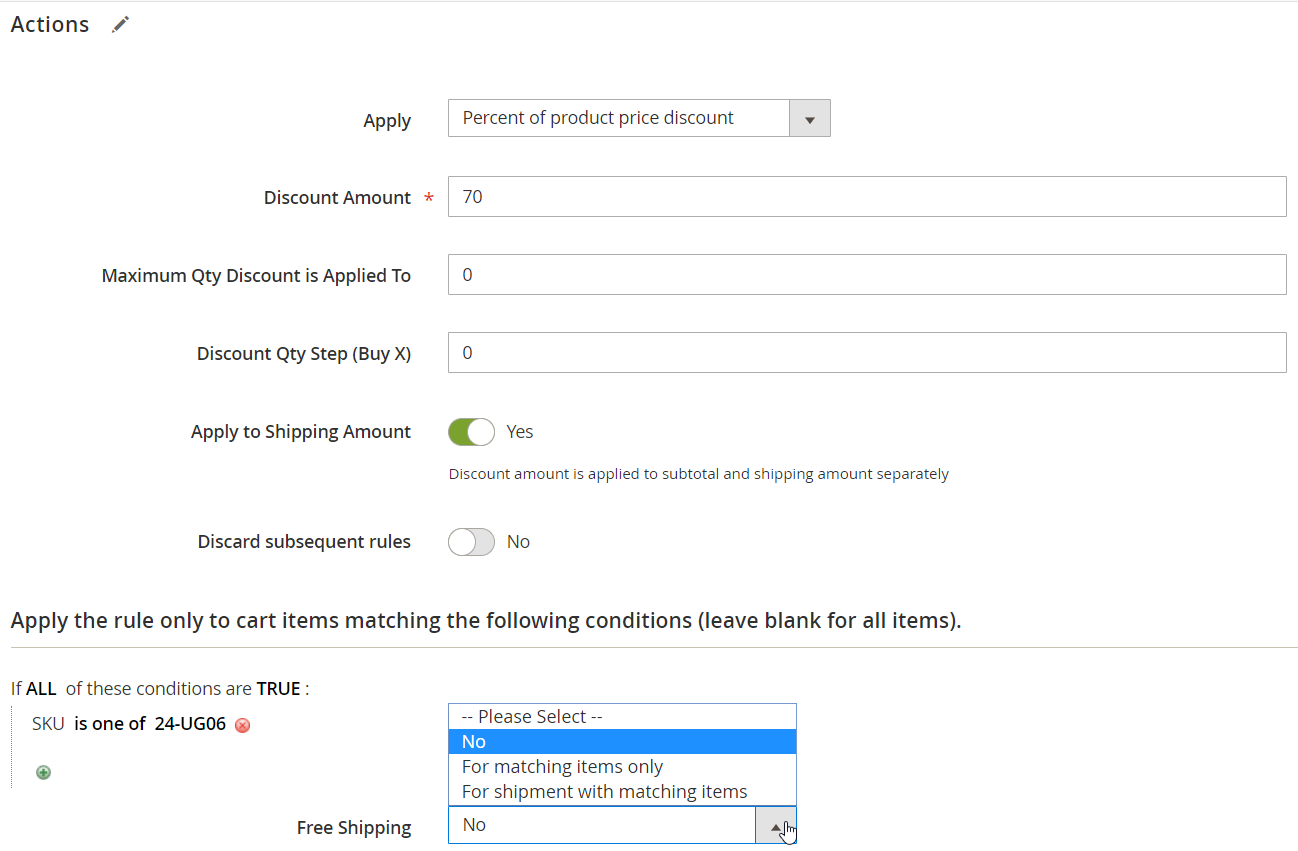1298x851 pixels.
Task: Edit the 24-UG06 SKU value
Action: coord(190,724)
